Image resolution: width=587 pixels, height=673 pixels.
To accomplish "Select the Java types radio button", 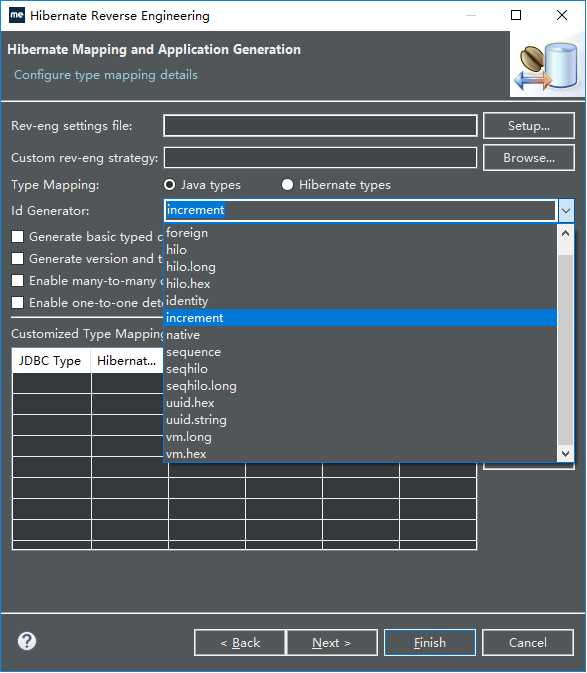I will (x=169, y=185).
